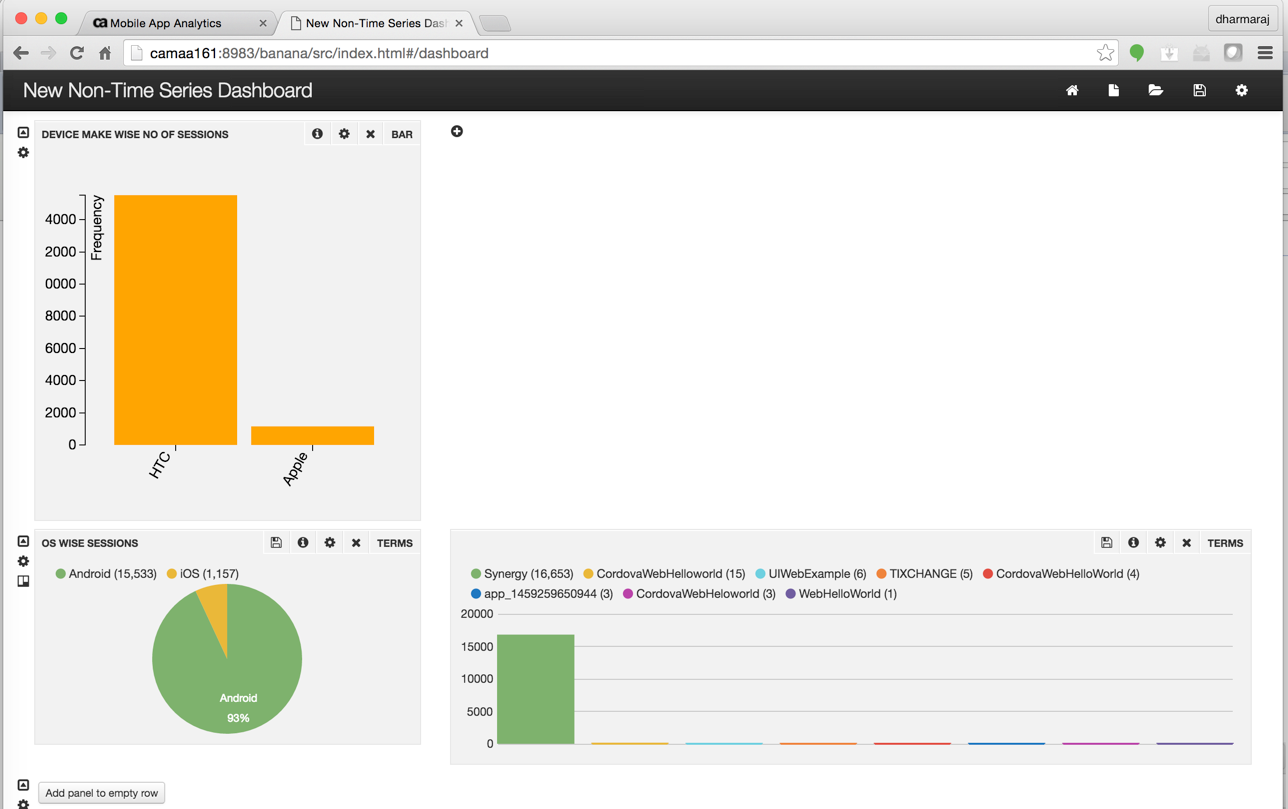Show info for Device Make panel
The image size is (1288, 809).
tap(317, 134)
